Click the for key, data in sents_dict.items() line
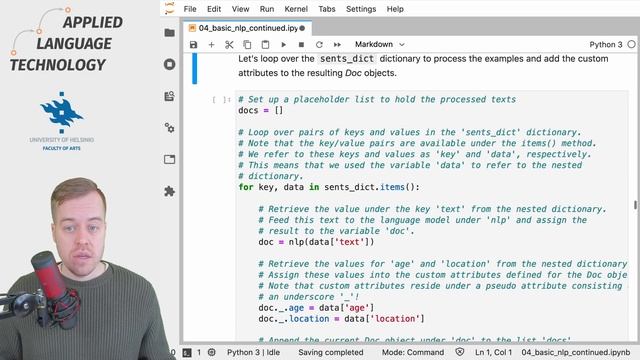The image size is (640, 360). coord(329,187)
